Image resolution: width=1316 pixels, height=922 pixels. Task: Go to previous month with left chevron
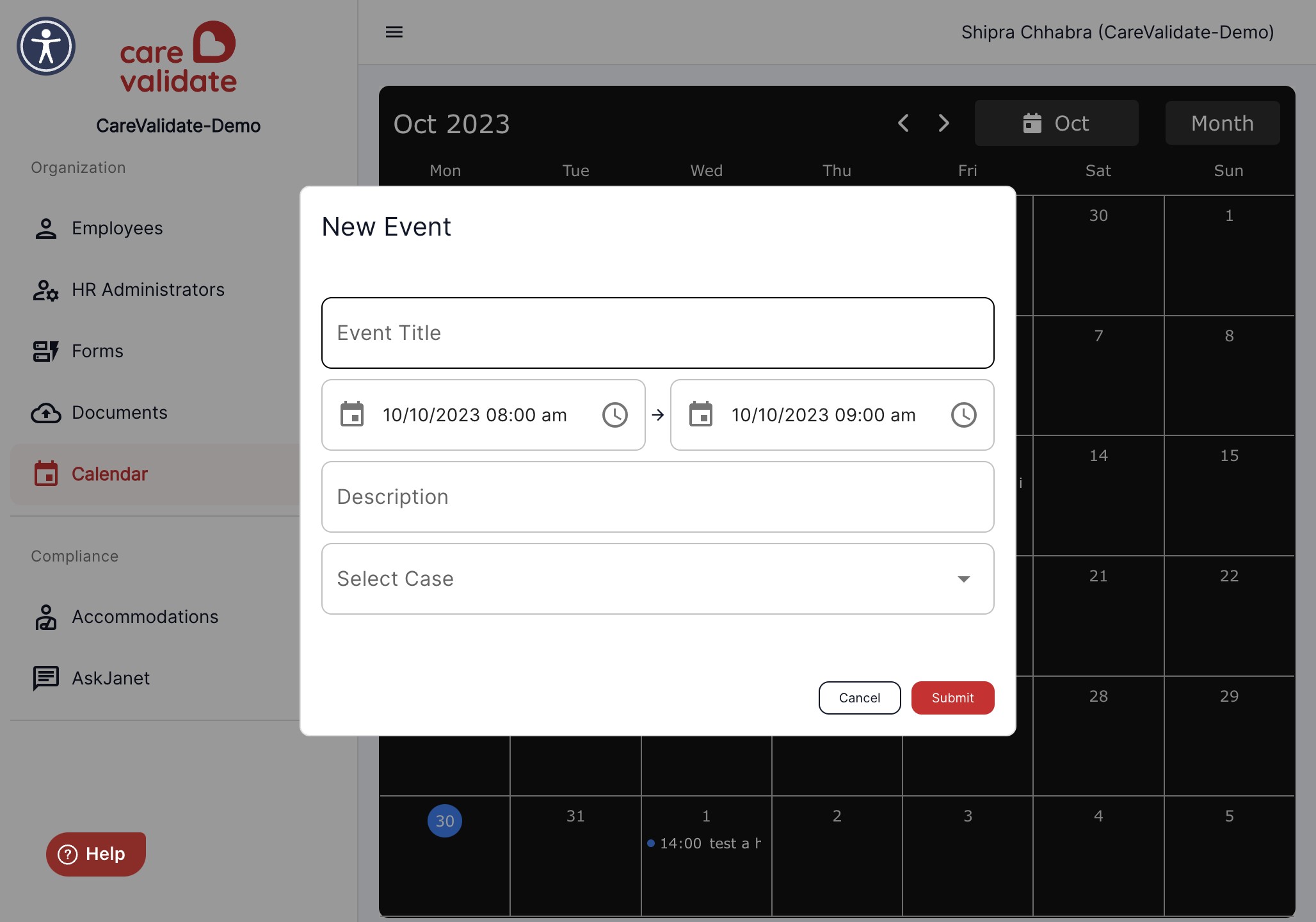[x=903, y=123]
